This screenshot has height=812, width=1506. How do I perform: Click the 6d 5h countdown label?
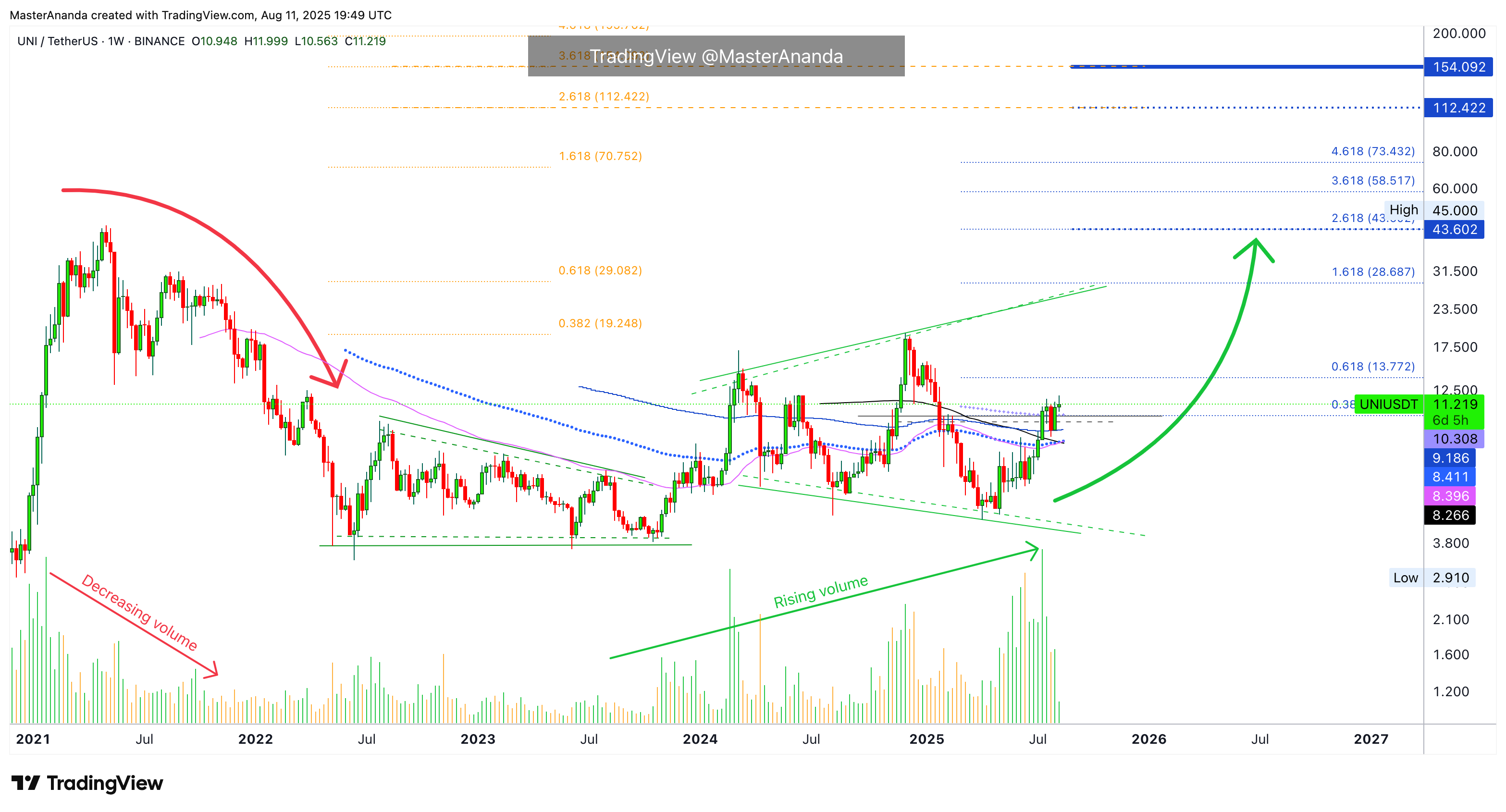1450,420
